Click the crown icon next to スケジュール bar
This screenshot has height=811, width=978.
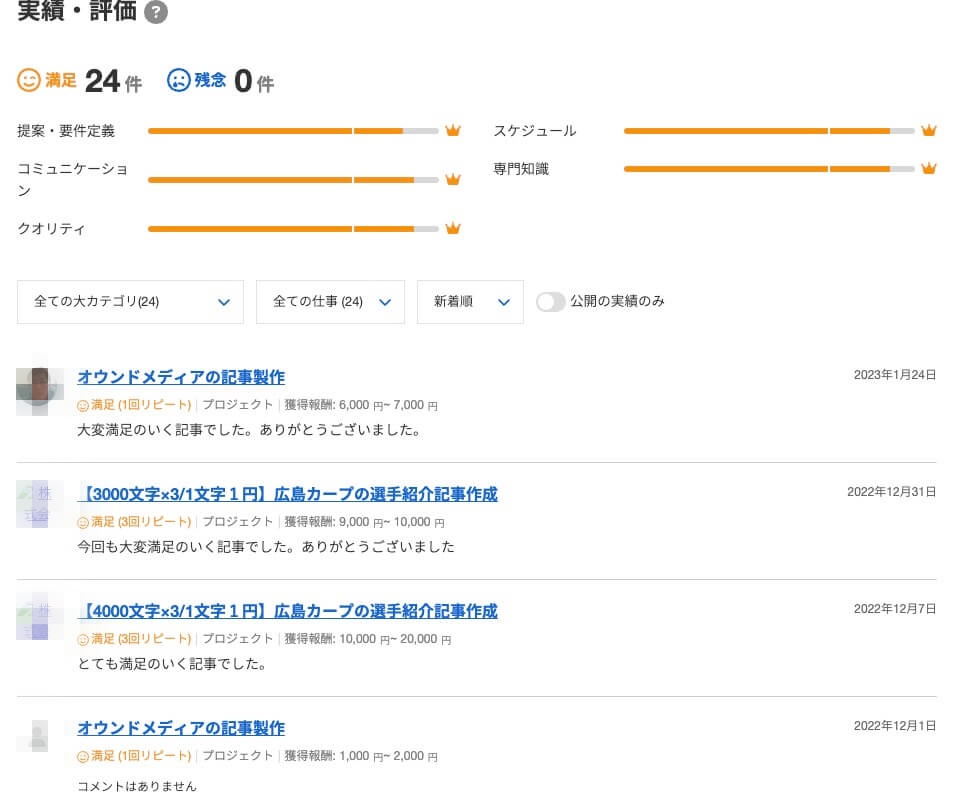point(928,131)
